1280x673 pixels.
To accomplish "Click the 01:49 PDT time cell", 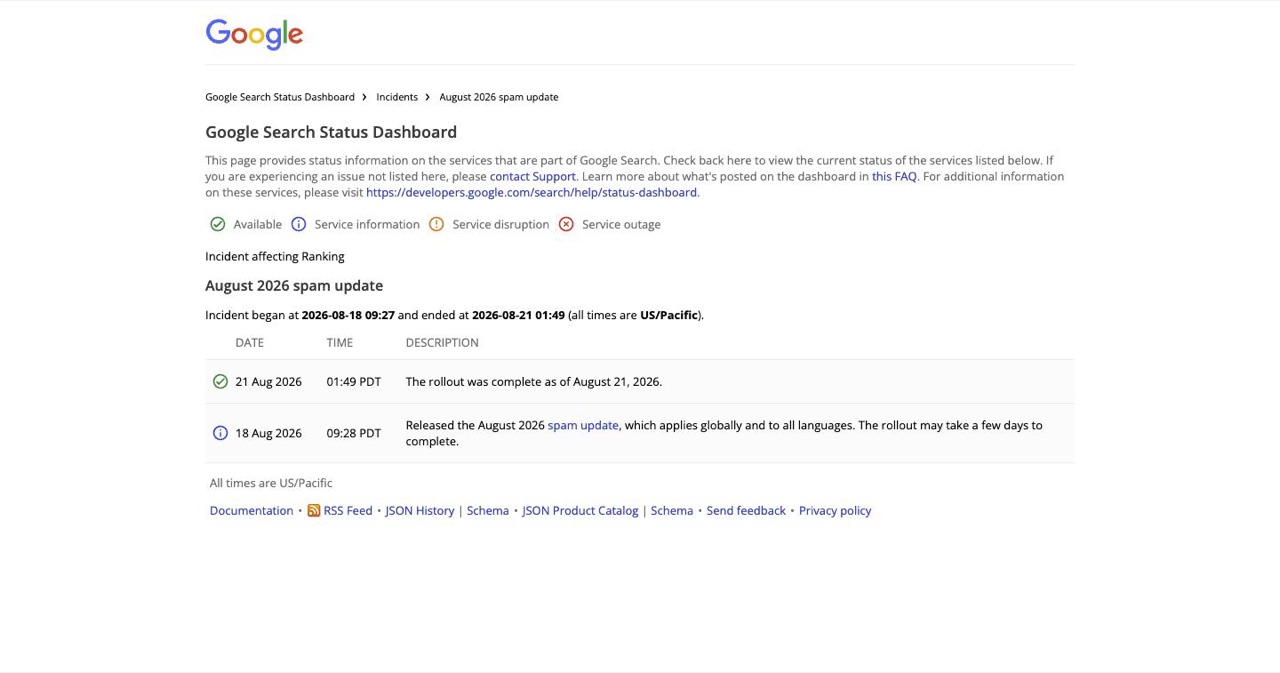I will (x=354, y=381).
